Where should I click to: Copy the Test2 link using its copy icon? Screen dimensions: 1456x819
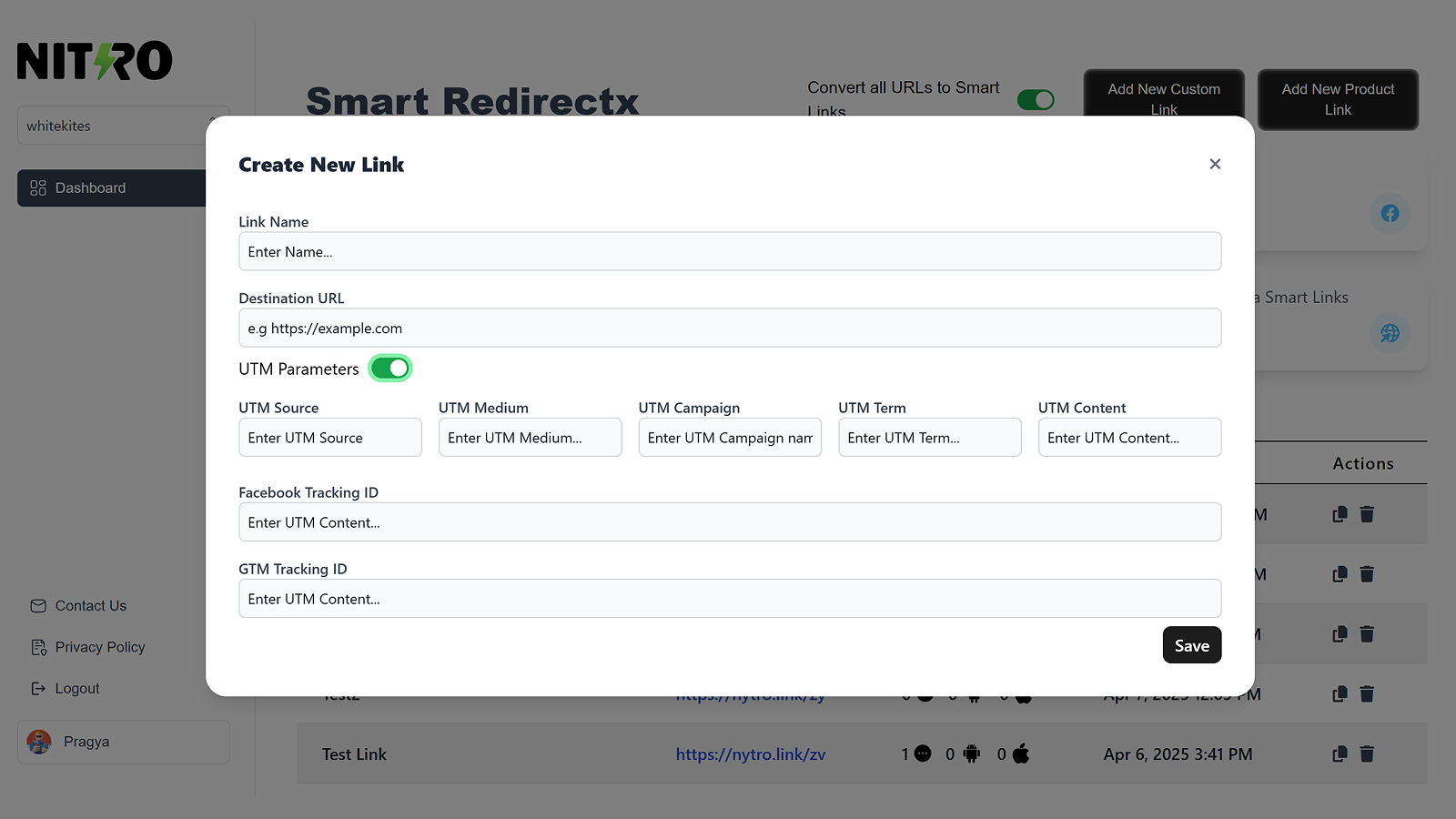1339,693
